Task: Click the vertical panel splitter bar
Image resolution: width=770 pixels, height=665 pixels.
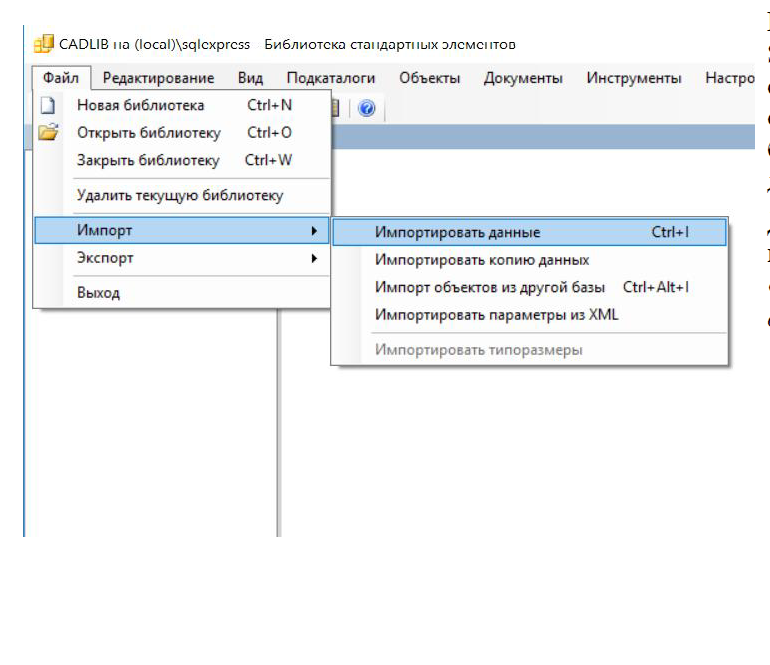Action: click(x=278, y=422)
